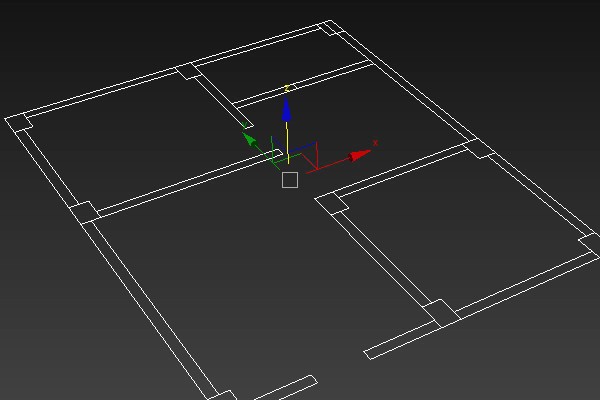Click the green Y-axis arrow of the gizmo
The image size is (600, 400).
tap(251, 140)
